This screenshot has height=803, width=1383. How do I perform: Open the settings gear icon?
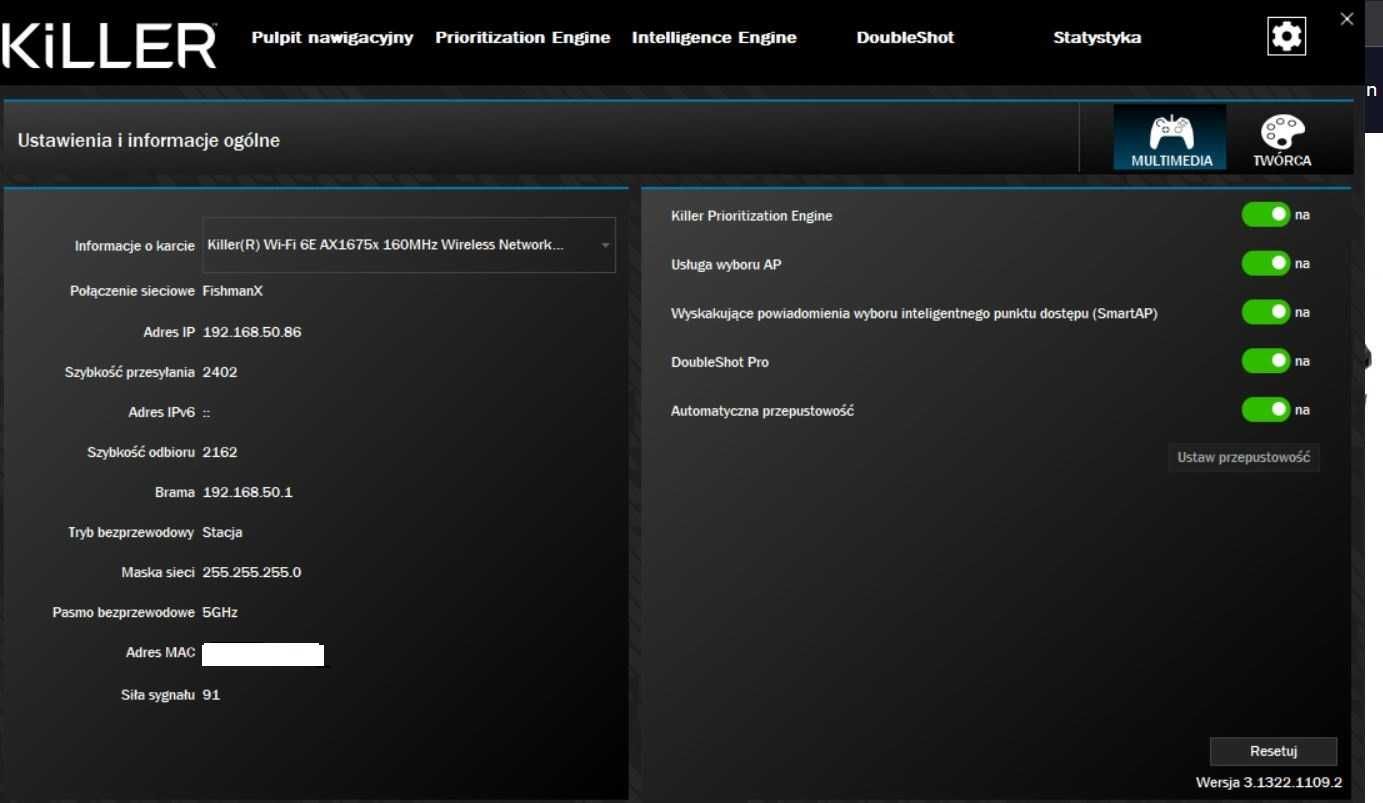1286,38
